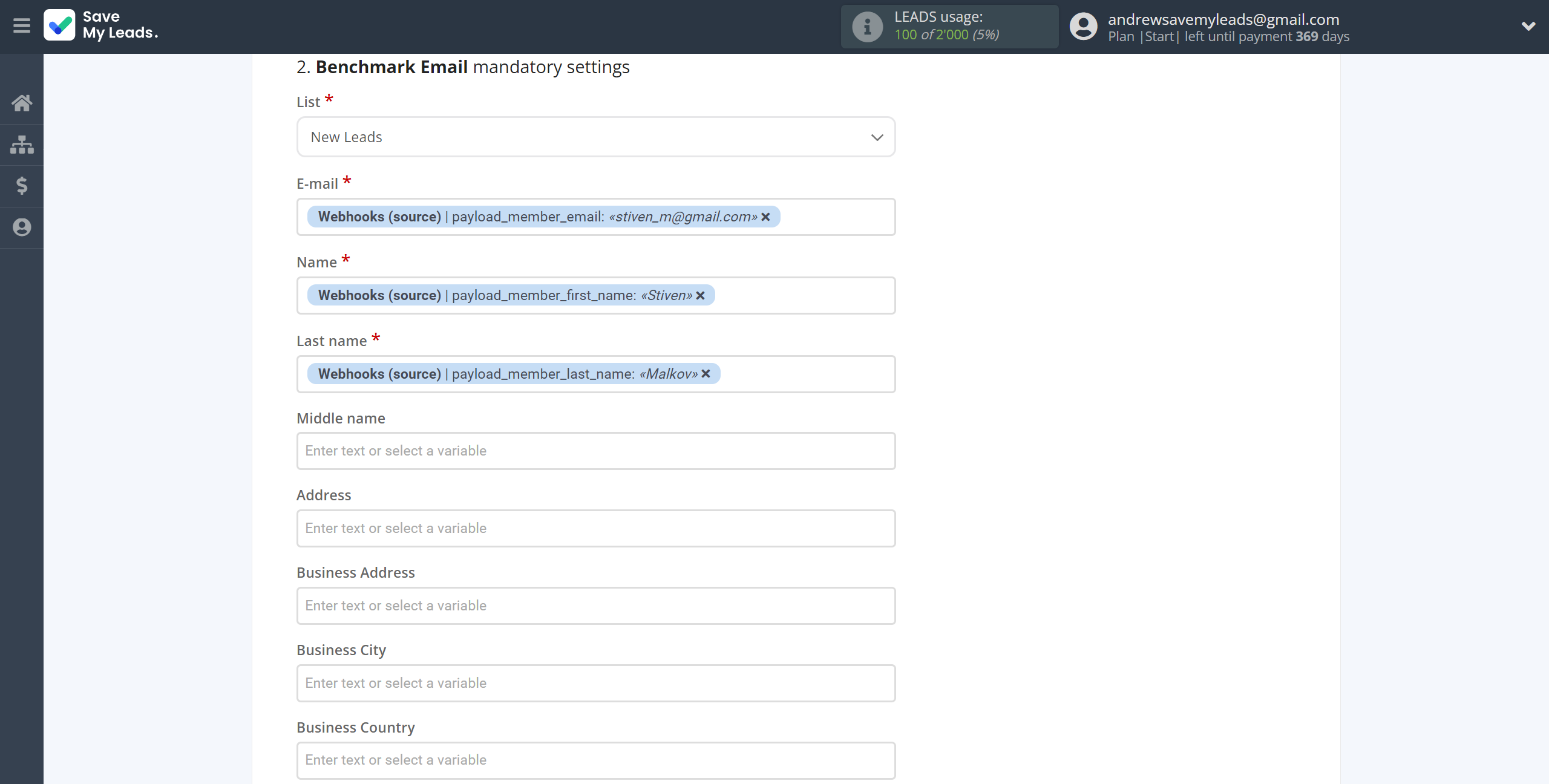Expand the account dropdown chevron
Image resolution: width=1549 pixels, height=784 pixels.
coord(1528,26)
